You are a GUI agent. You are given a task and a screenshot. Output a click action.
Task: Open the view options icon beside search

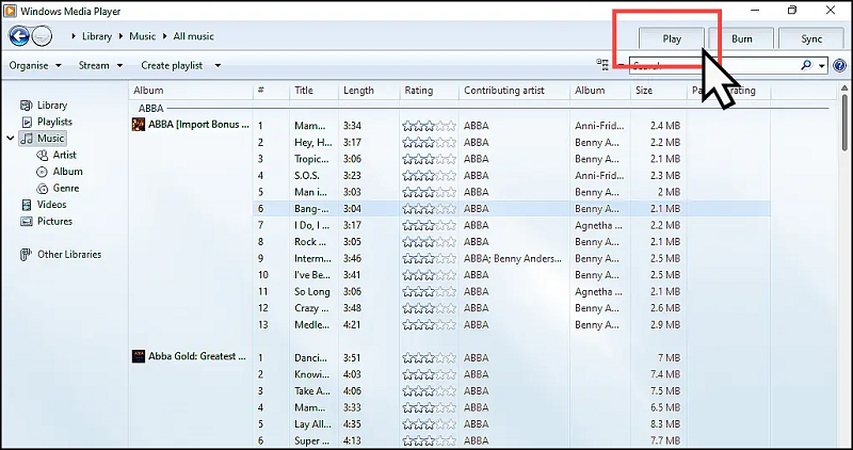point(602,65)
